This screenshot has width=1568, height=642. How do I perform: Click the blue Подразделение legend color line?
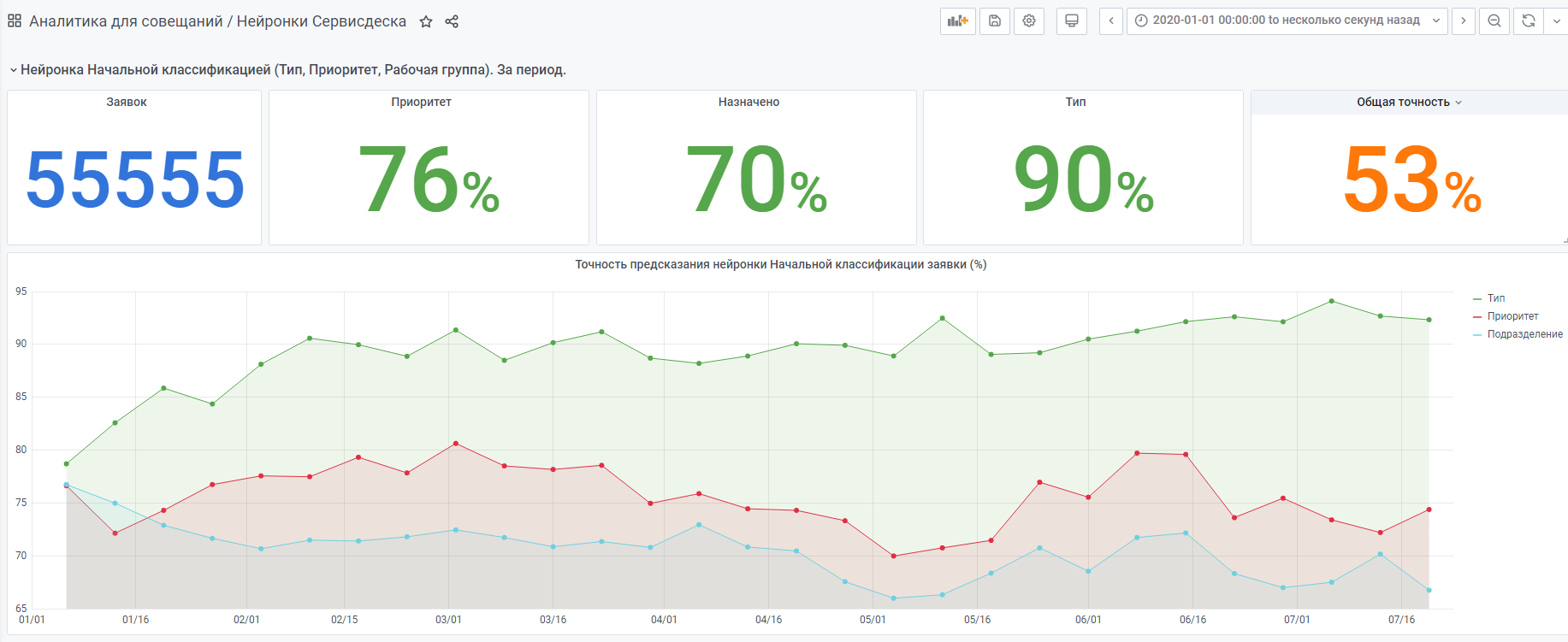click(x=1477, y=335)
